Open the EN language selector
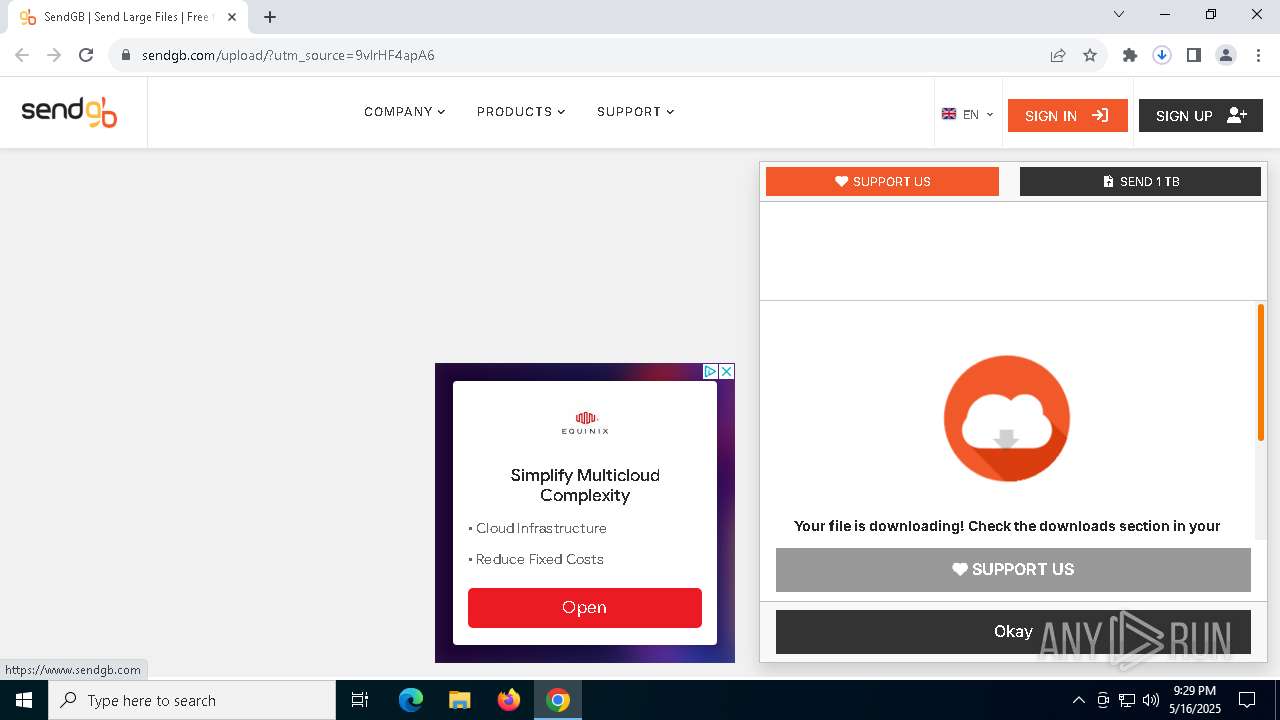The image size is (1280, 720). 968,115
